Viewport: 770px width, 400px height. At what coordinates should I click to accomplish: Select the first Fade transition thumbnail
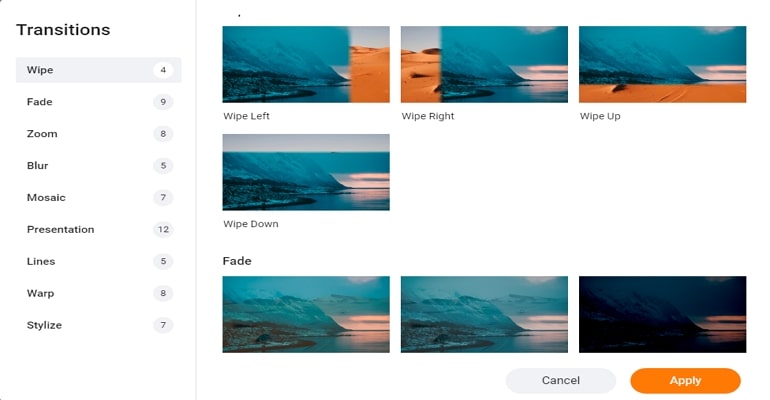coord(306,314)
